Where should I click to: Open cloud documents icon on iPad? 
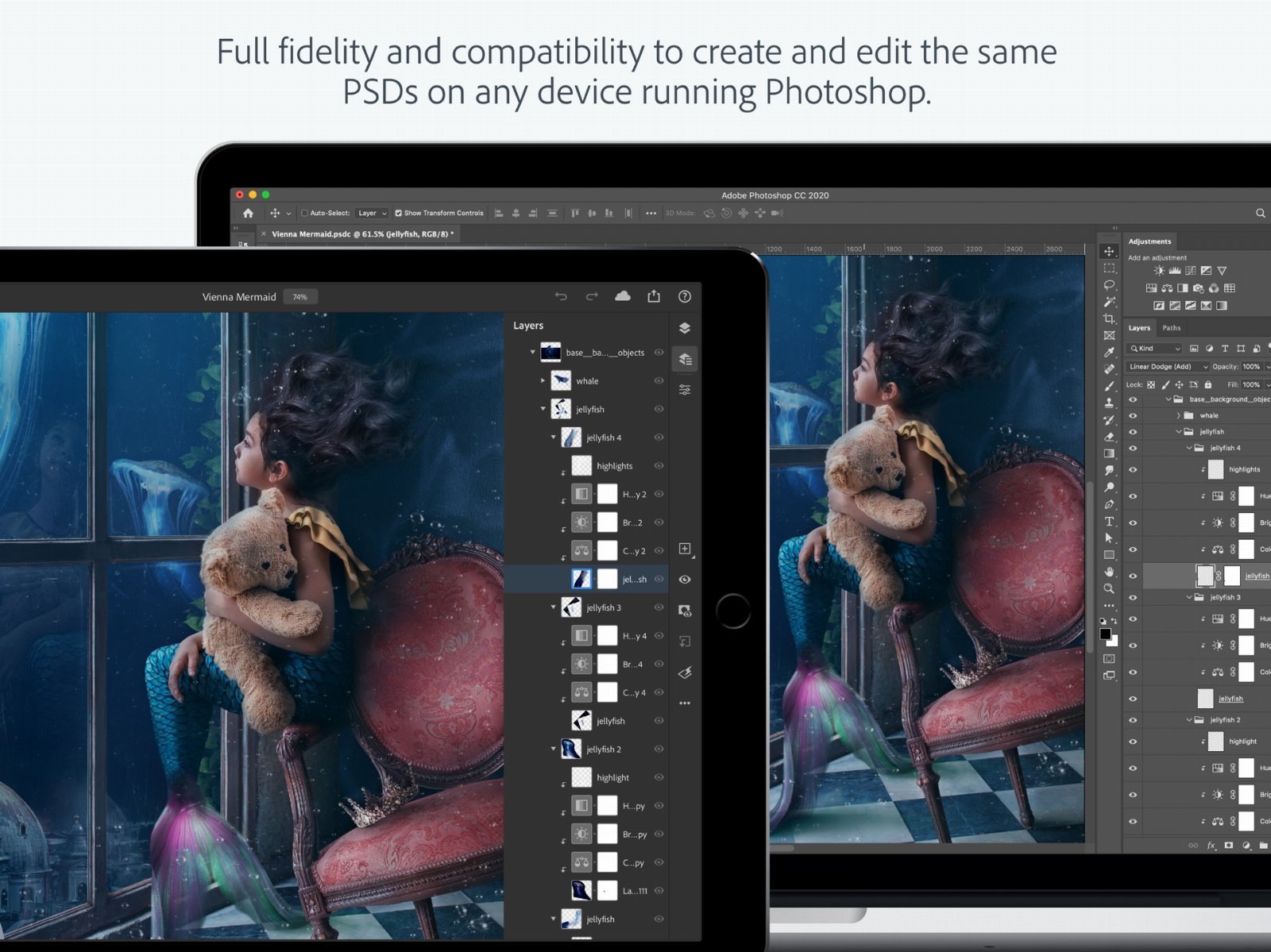click(623, 296)
